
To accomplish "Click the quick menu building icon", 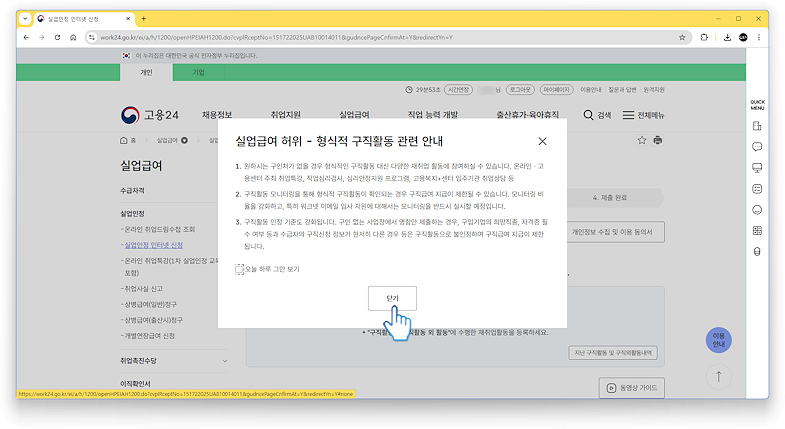I will click(x=757, y=126).
